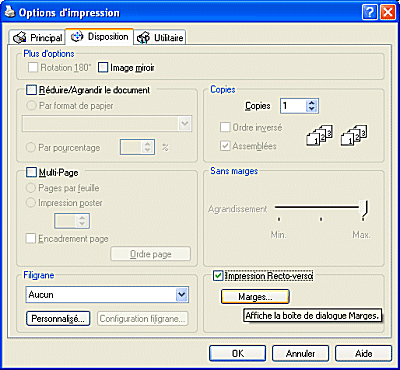Check Réduire/Agrandir le document option
Screen dimensions: 400x370
[x=31, y=90]
